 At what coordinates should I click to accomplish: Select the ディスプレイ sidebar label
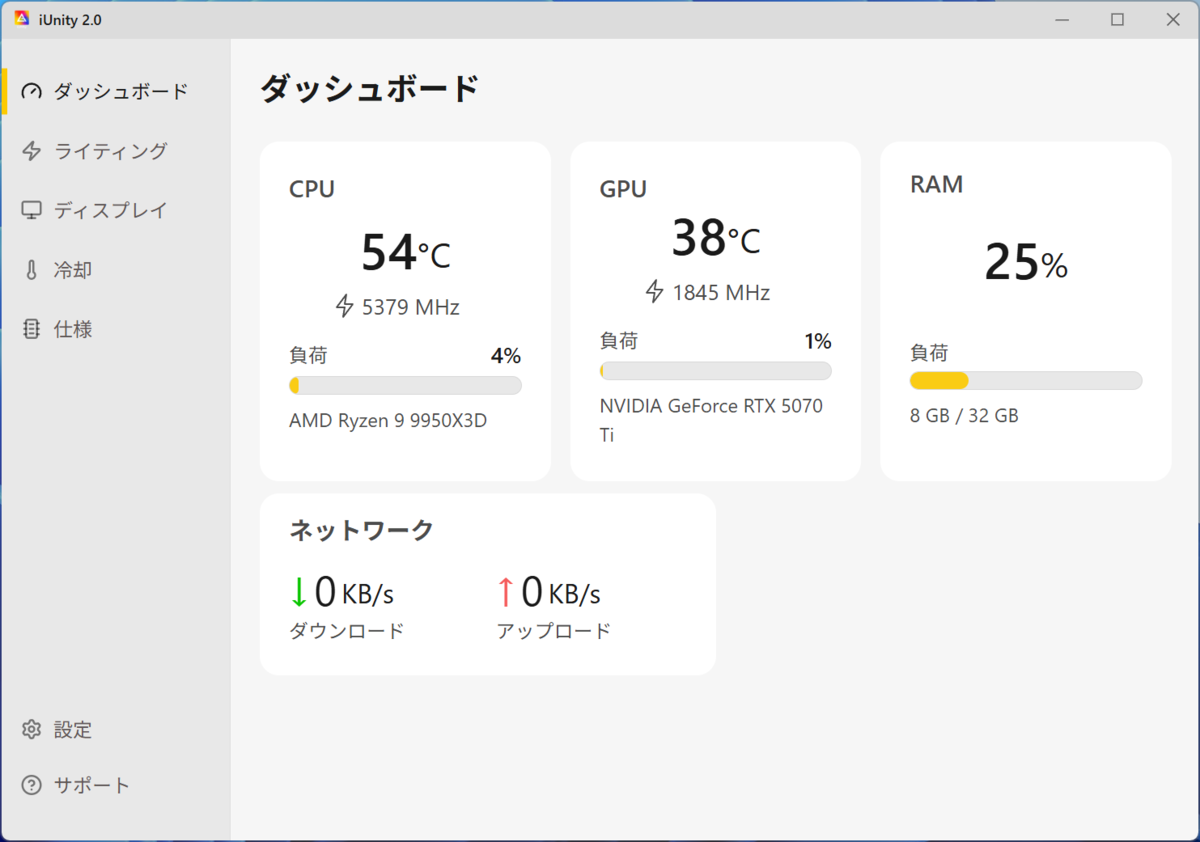pyautogui.click(x=111, y=210)
